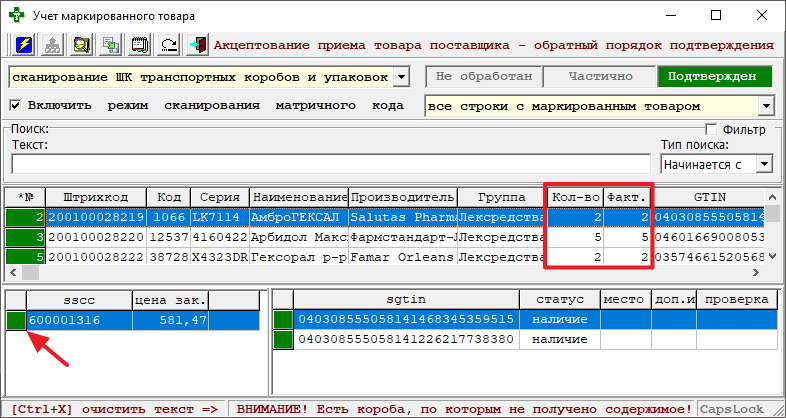
Task: Click the Штрихкод column header
Action: pos(96,197)
